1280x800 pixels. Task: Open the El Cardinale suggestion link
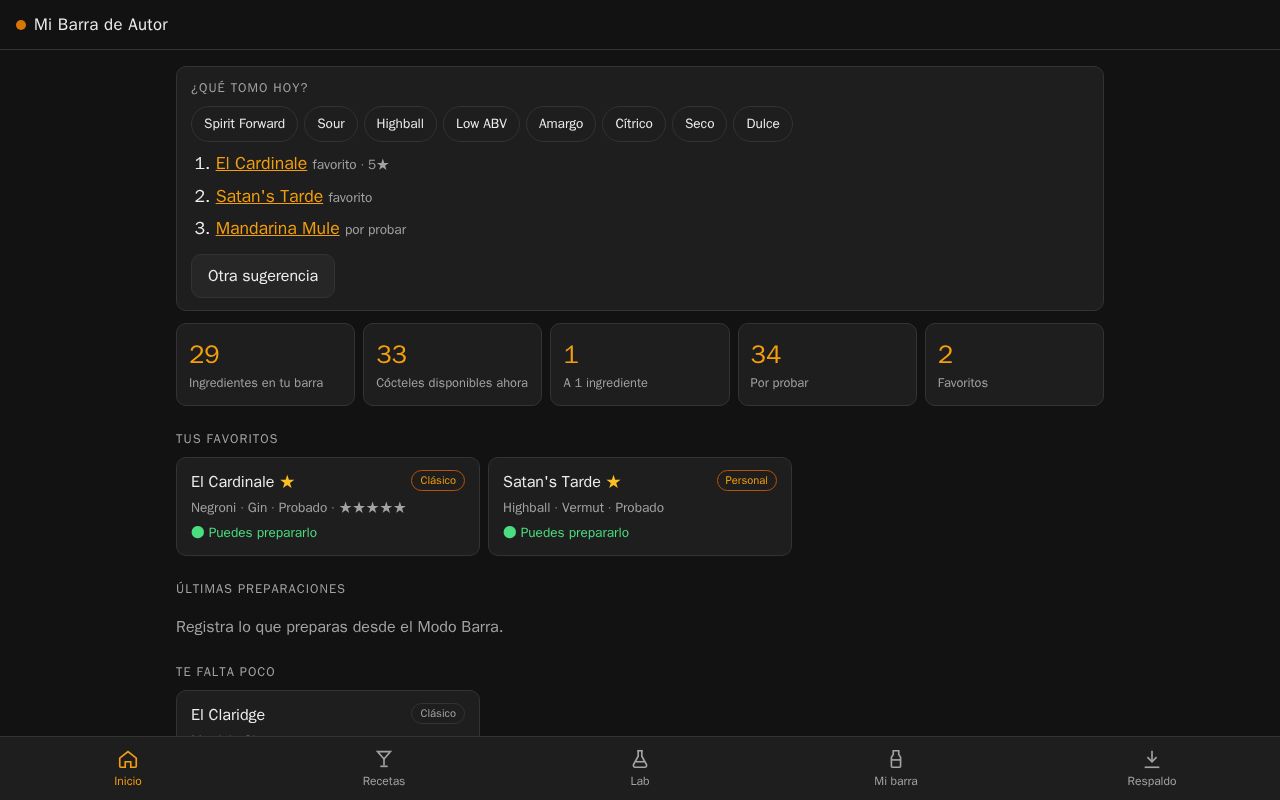click(261, 163)
